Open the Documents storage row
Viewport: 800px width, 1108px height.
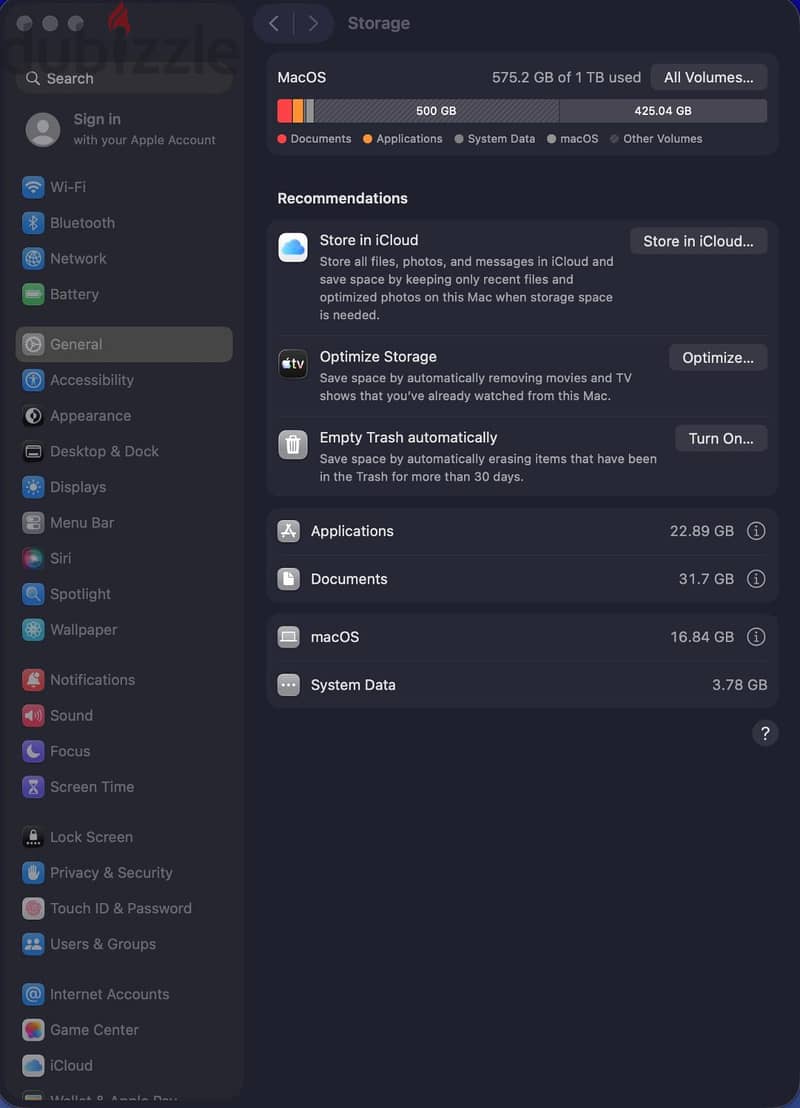(x=522, y=579)
